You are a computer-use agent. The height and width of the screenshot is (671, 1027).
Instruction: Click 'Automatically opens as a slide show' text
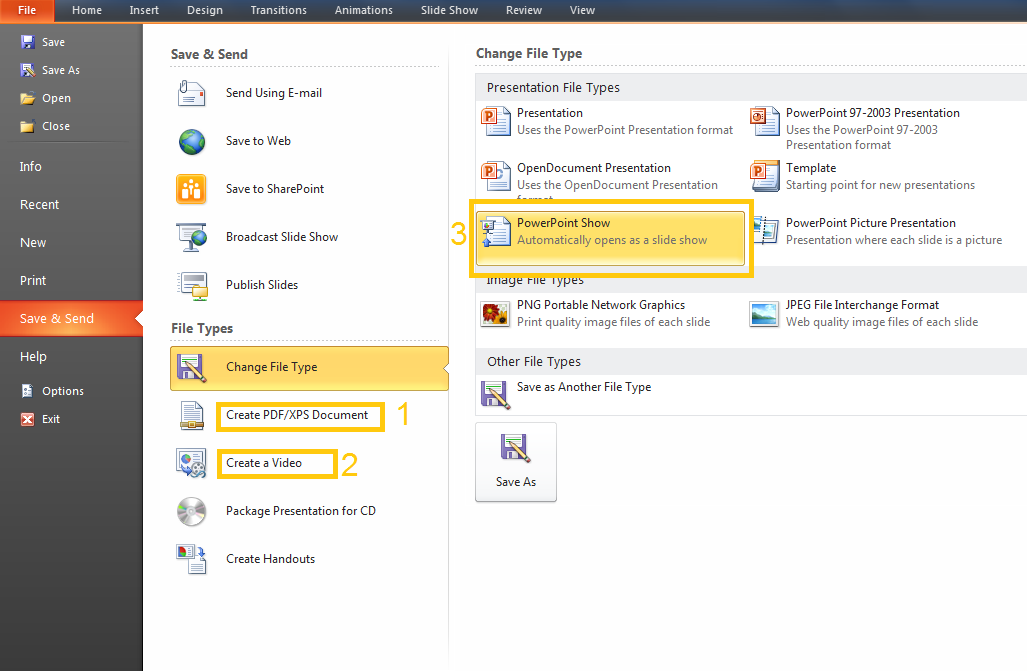coord(612,240)
